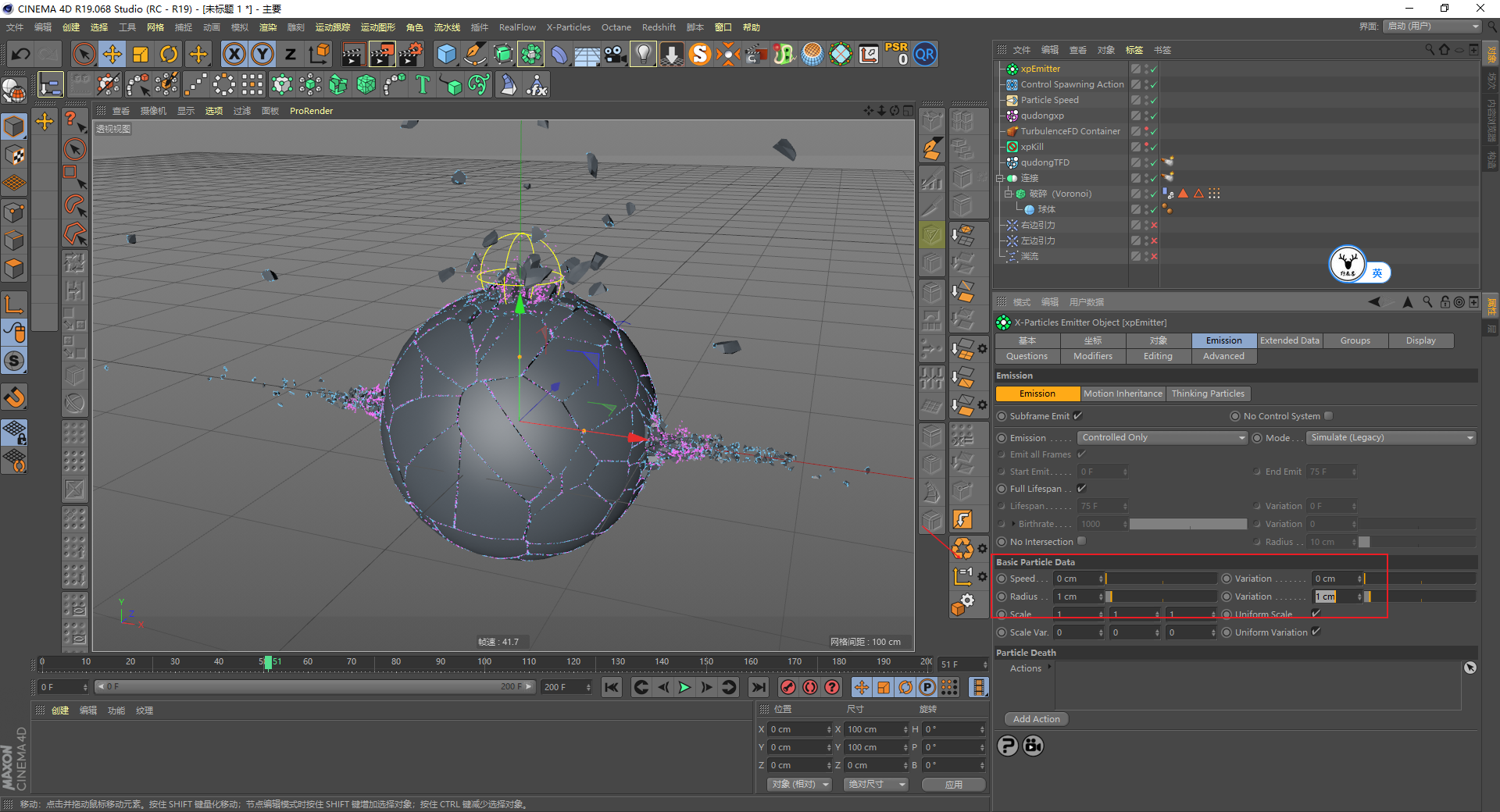1500x812 pixels.
Task: Toggle the Emit all Frames checkbox
Action: click(x=1082, y=454)
